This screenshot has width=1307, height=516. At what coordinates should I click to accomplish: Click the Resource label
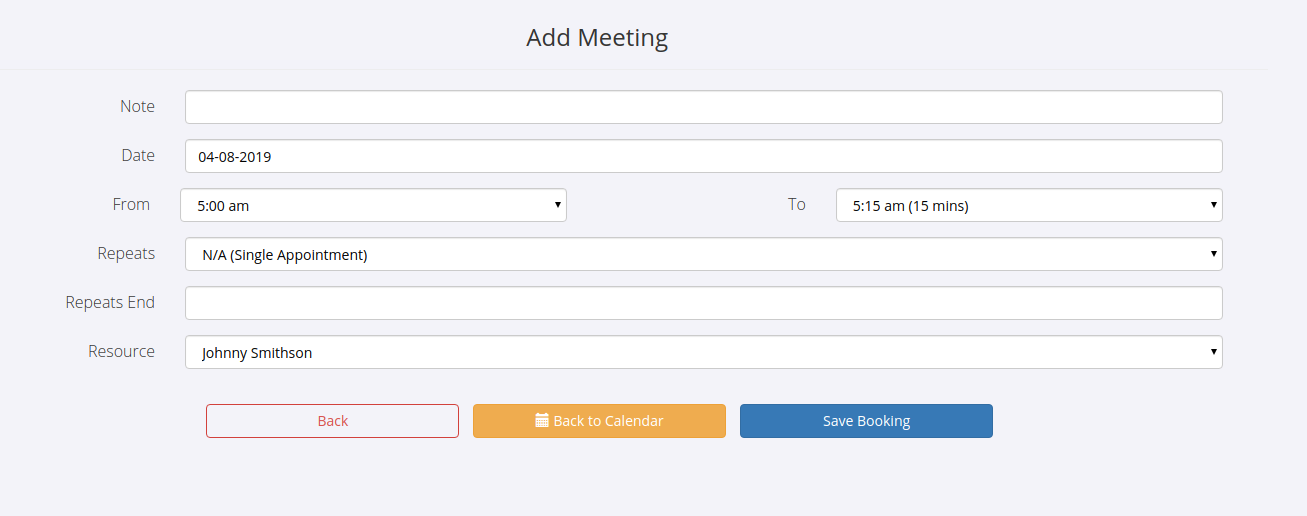(x=121, y=351)
